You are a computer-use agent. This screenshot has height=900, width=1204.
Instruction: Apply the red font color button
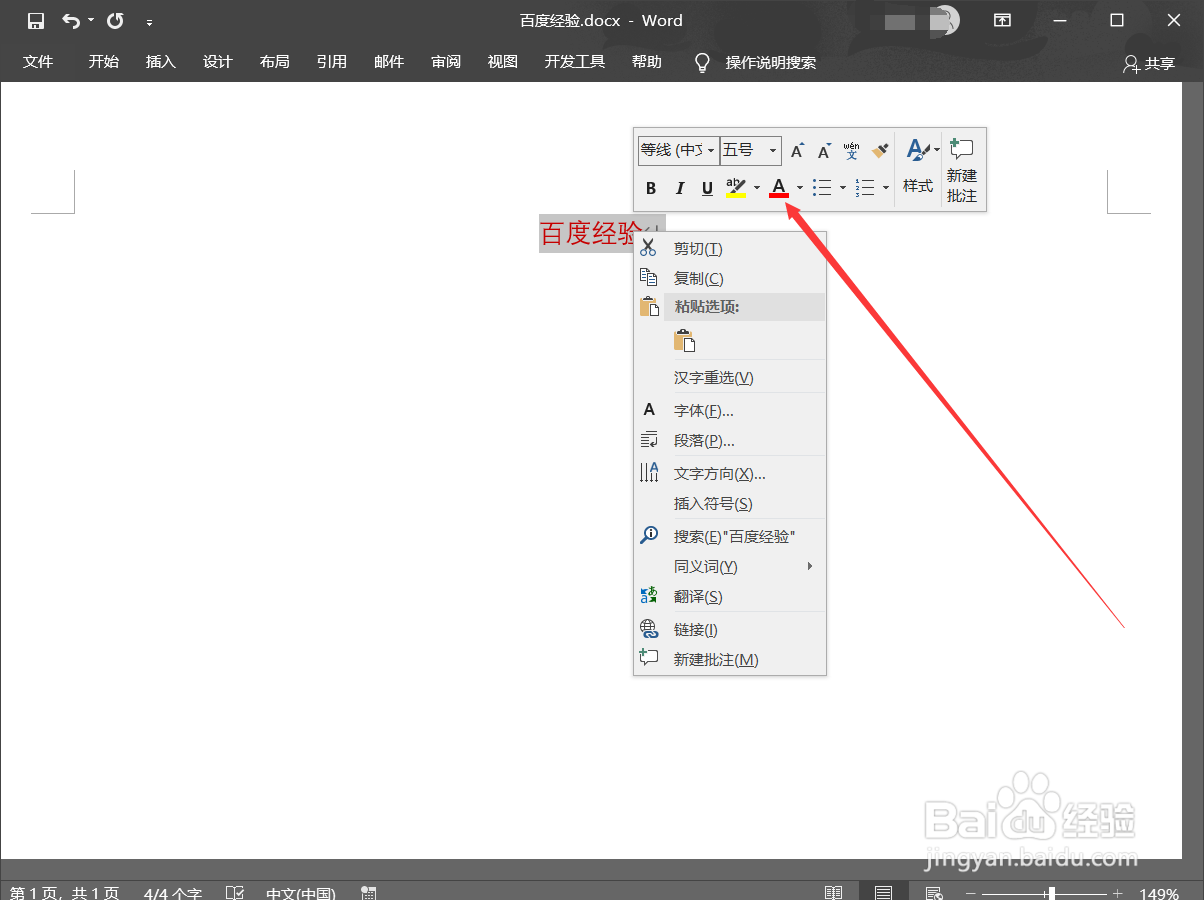click(x=779, y=188)
